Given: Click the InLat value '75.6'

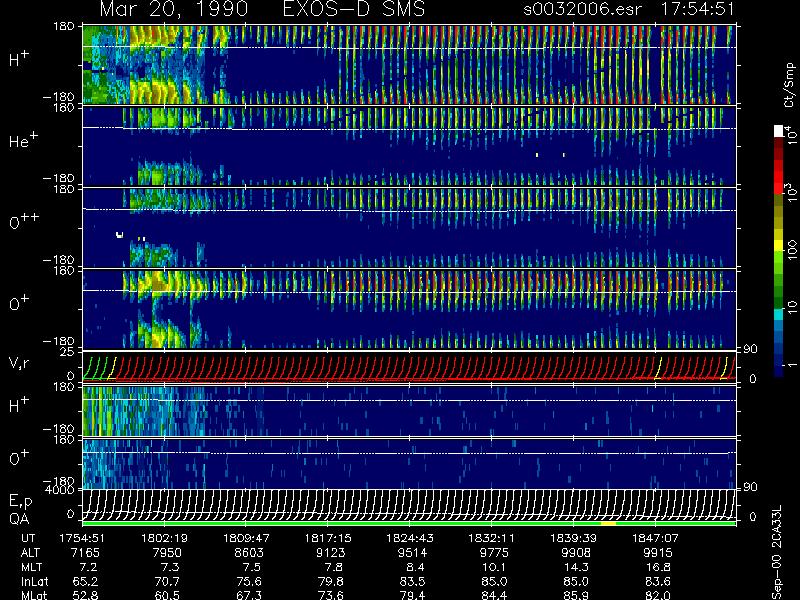Looking at the screenshot, I should coord(249,581).
